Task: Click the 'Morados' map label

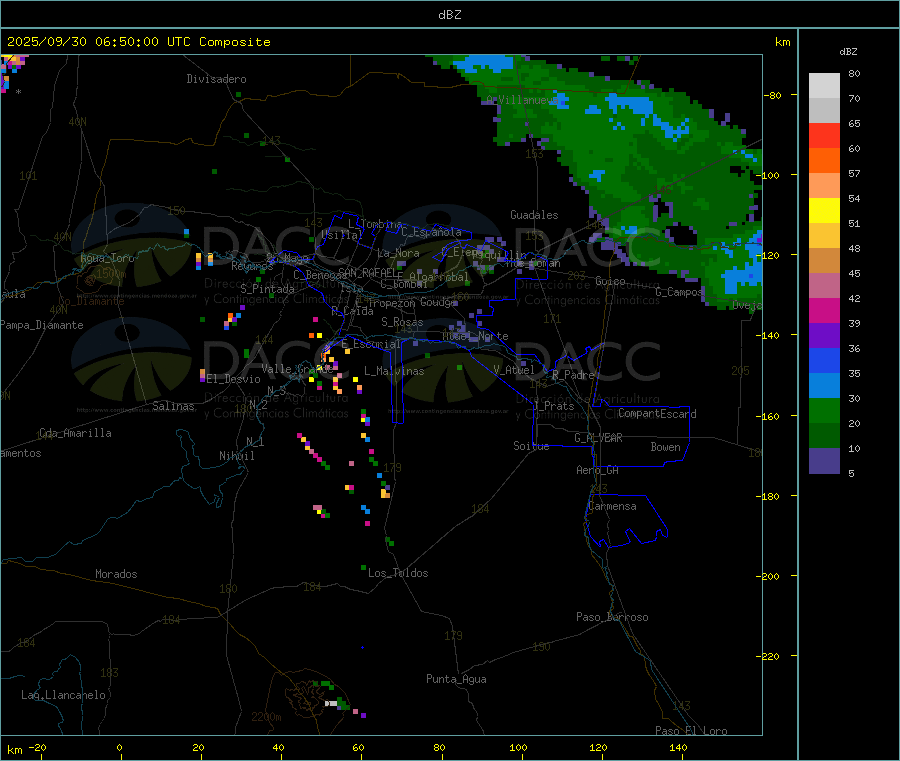Action: [x=116, y=574]
